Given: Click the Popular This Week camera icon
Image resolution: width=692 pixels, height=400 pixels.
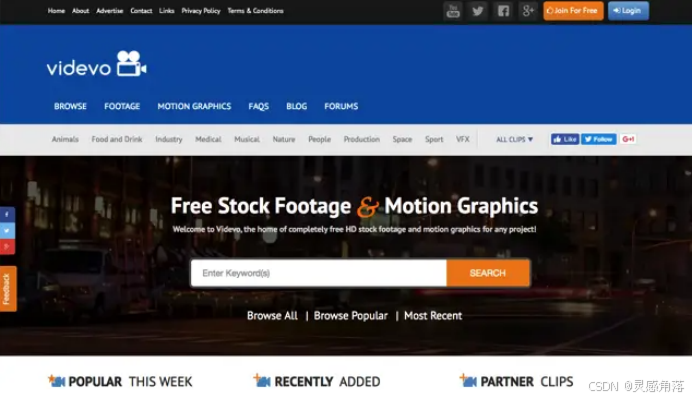Looking at the screenshot, I should point(56,381).
